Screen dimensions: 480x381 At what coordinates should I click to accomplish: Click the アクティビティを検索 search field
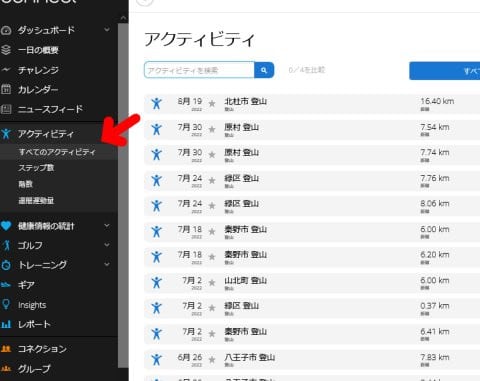click(199, 70)
